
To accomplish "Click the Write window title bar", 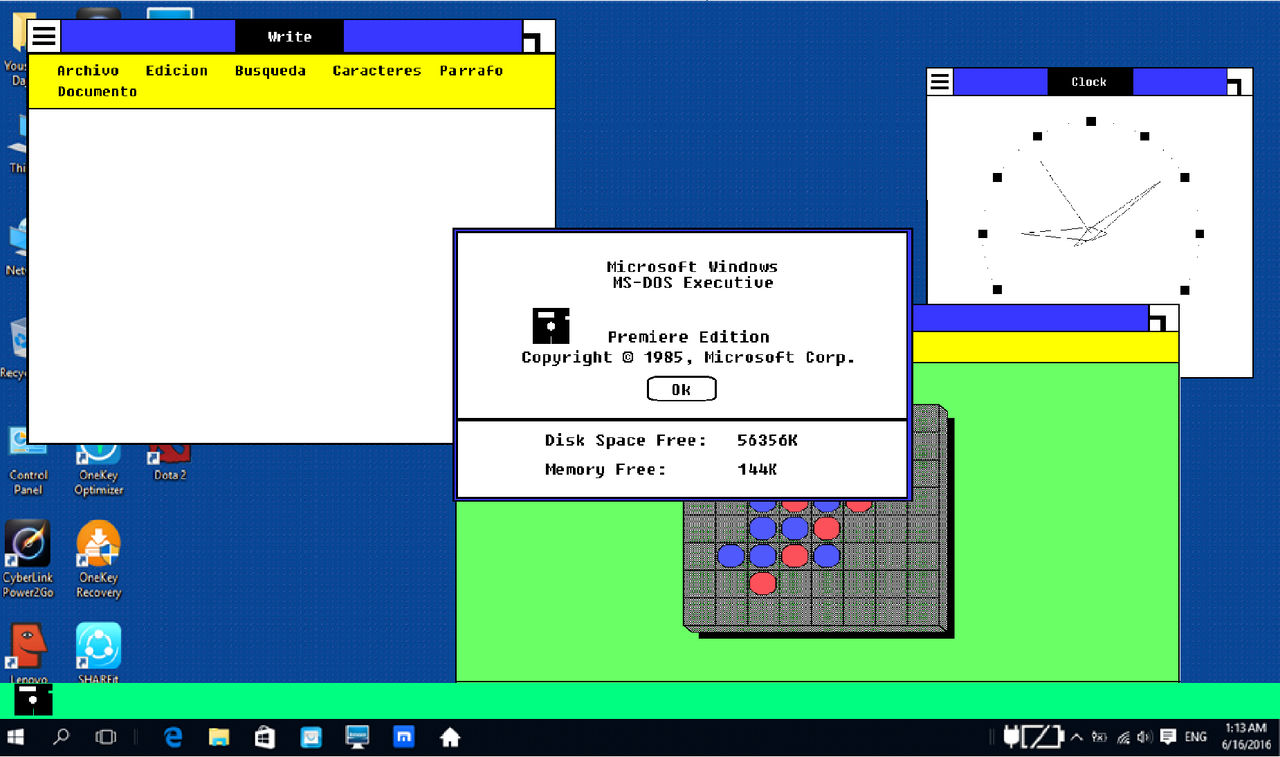I will [290, 36].
